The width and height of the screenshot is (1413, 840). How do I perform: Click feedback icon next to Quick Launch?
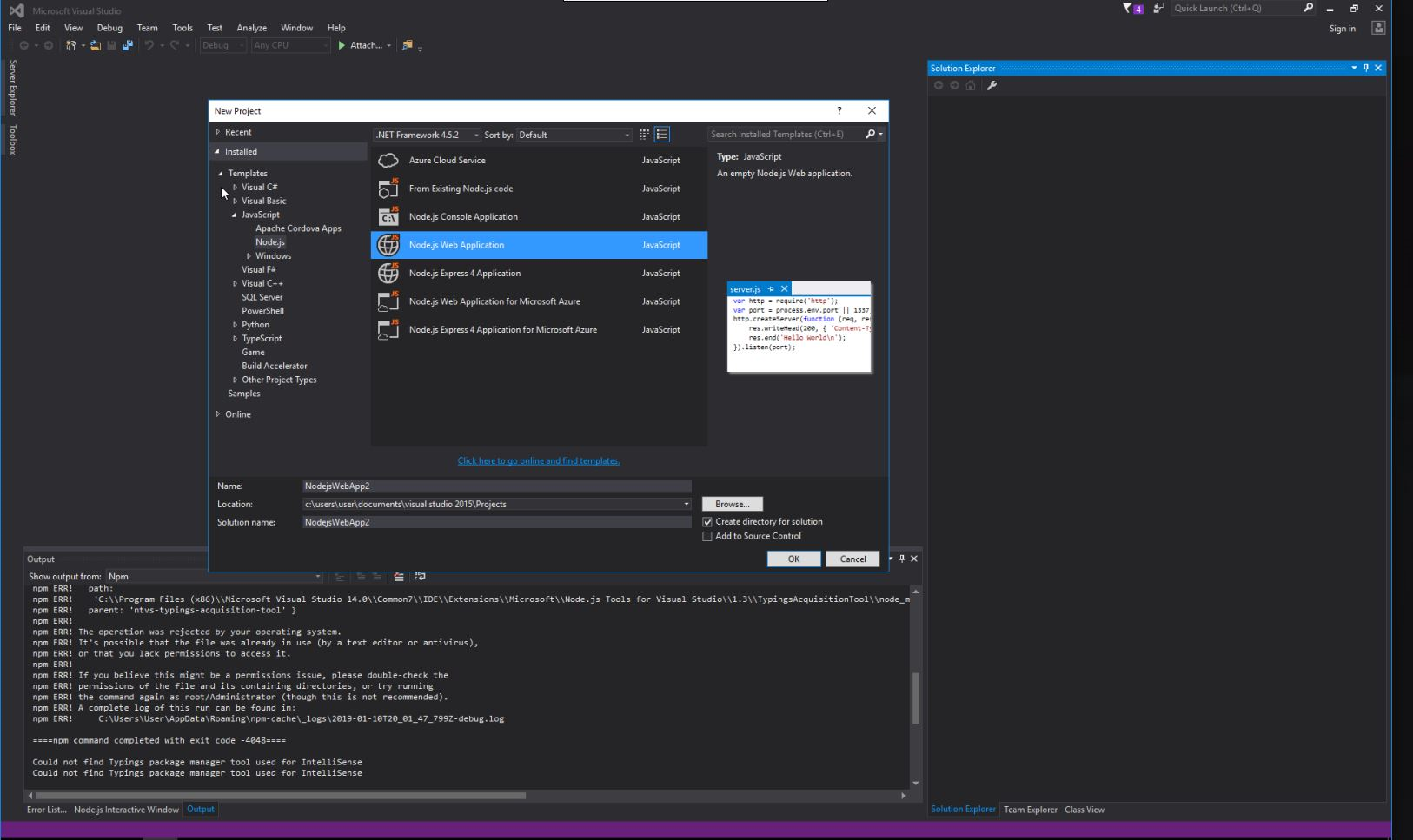(x=1158, y=9)
